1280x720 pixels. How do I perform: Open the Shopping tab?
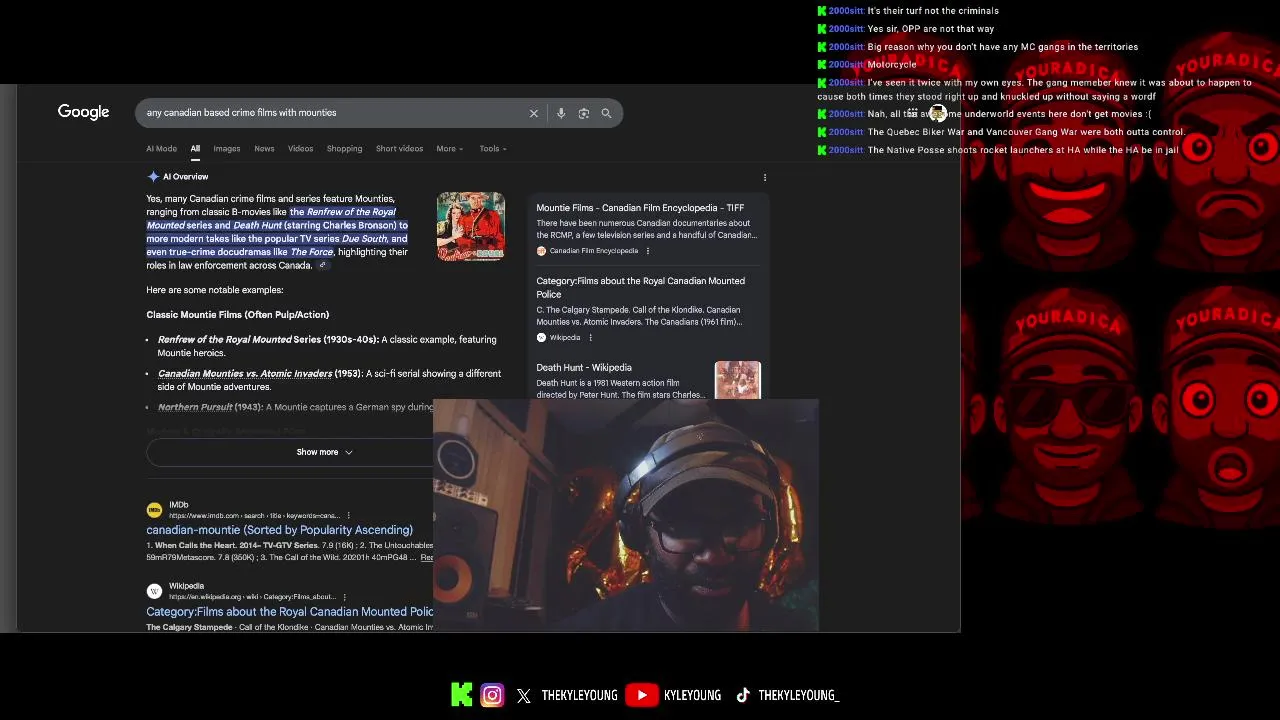coord(344,149)
